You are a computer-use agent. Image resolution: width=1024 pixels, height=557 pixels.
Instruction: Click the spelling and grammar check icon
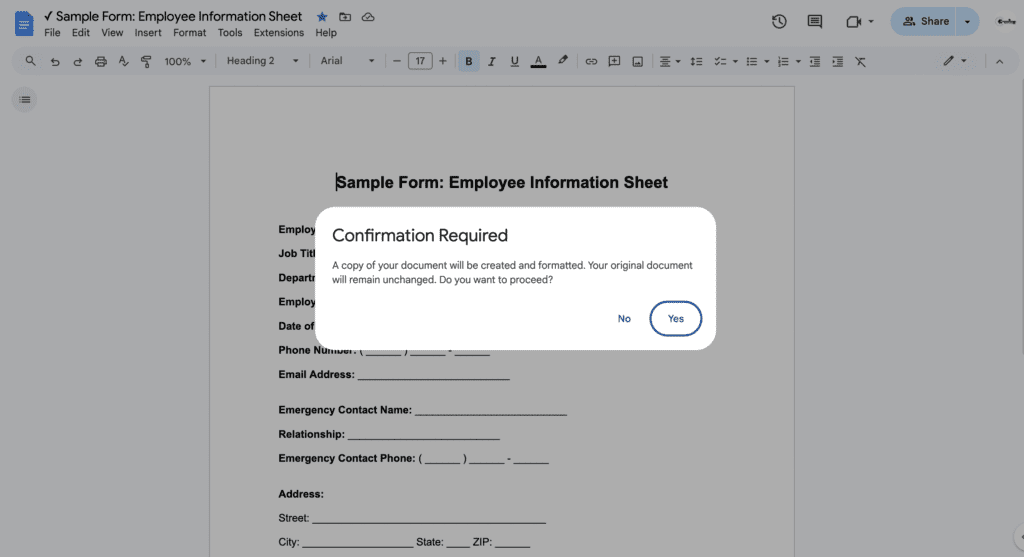123,61
